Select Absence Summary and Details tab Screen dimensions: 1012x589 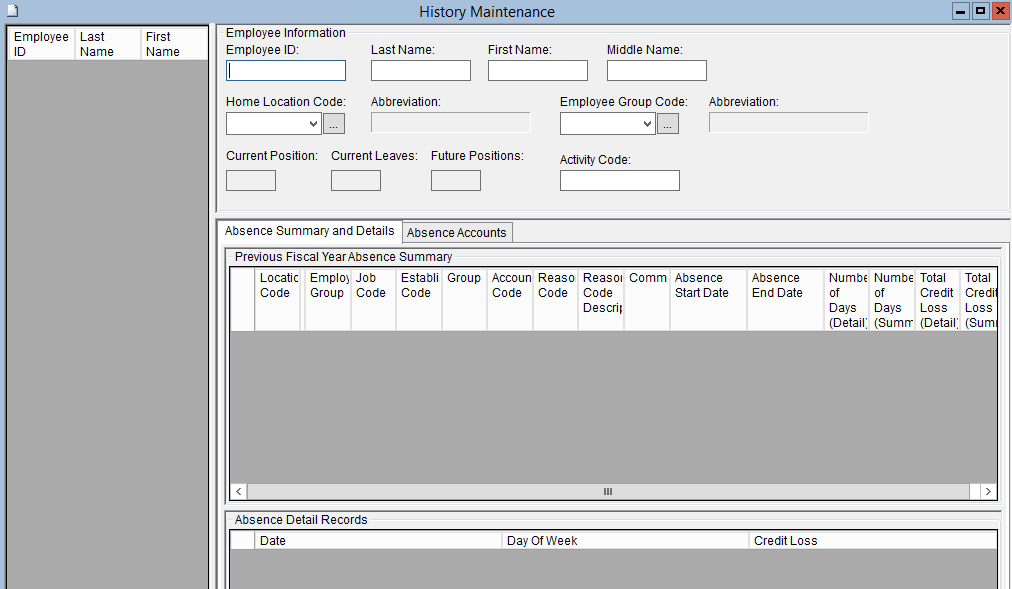(x=309, y=231)
